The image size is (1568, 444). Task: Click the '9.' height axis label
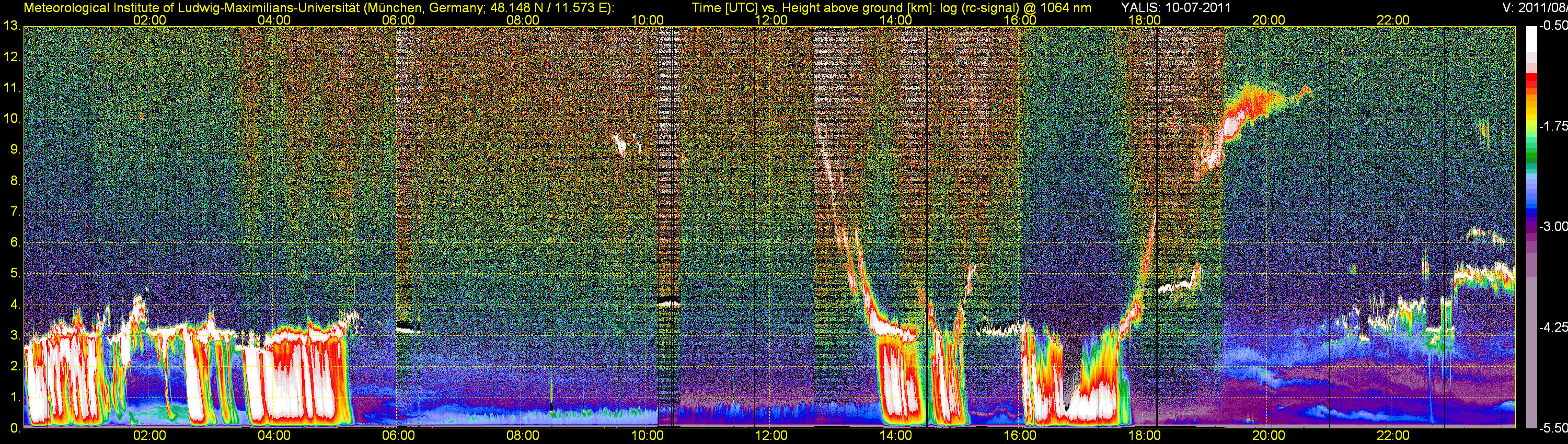pyautogui.click(x=15, y=149)
